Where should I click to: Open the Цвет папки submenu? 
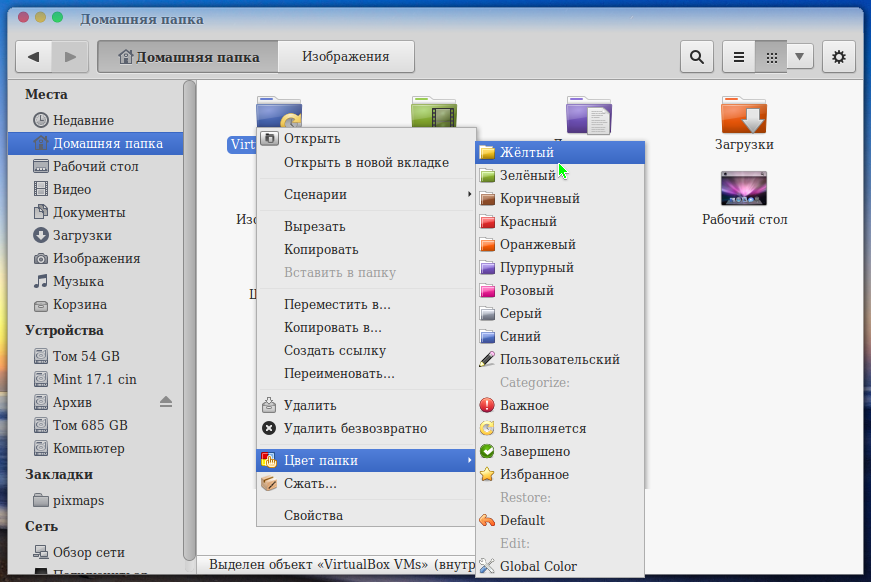click(x=367, y=460)
